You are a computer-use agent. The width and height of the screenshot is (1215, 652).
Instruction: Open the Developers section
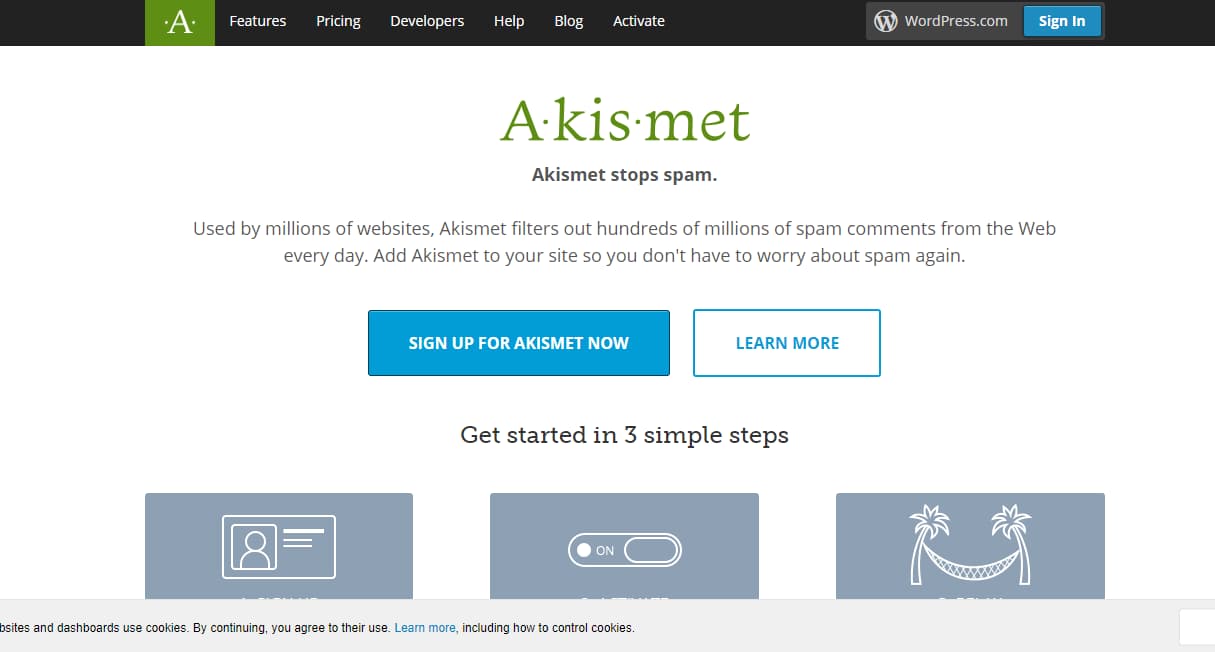(427, 20)
